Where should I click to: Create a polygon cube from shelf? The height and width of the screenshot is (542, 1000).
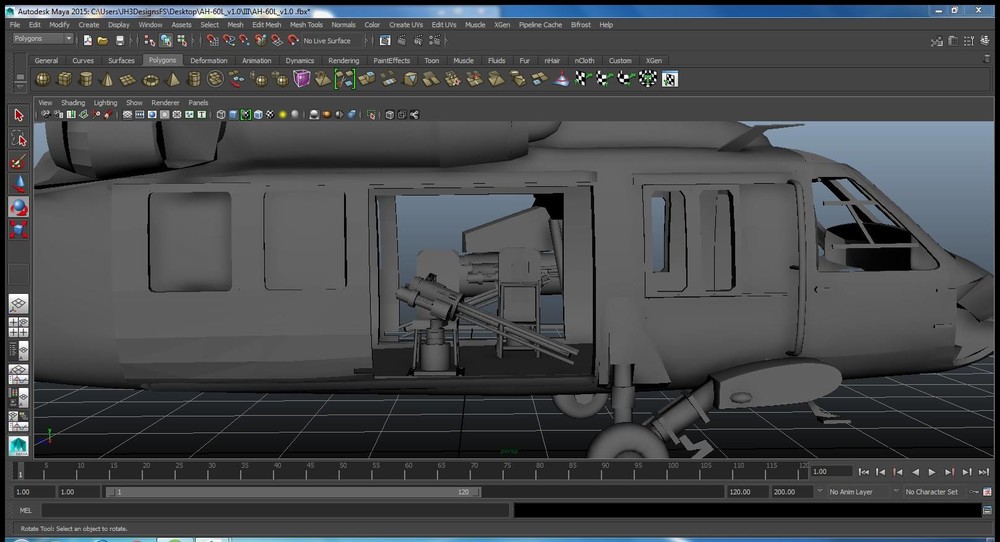(64, 79)
